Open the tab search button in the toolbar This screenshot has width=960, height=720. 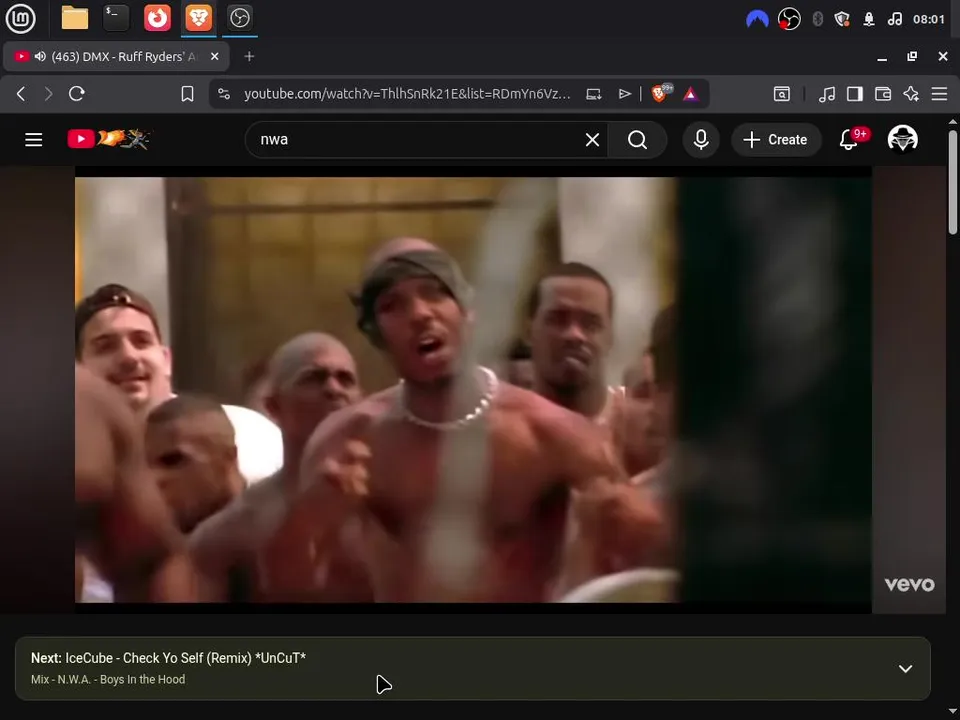click(782, 94)
